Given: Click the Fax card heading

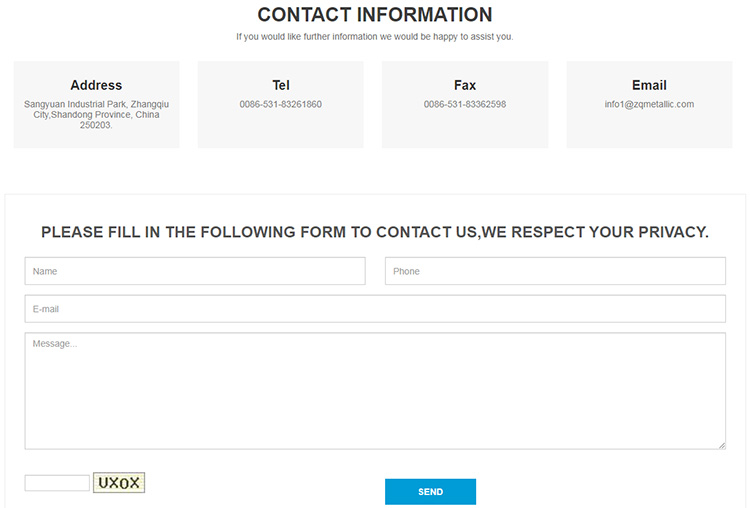Looking at the screenshot, I should 465,85.
